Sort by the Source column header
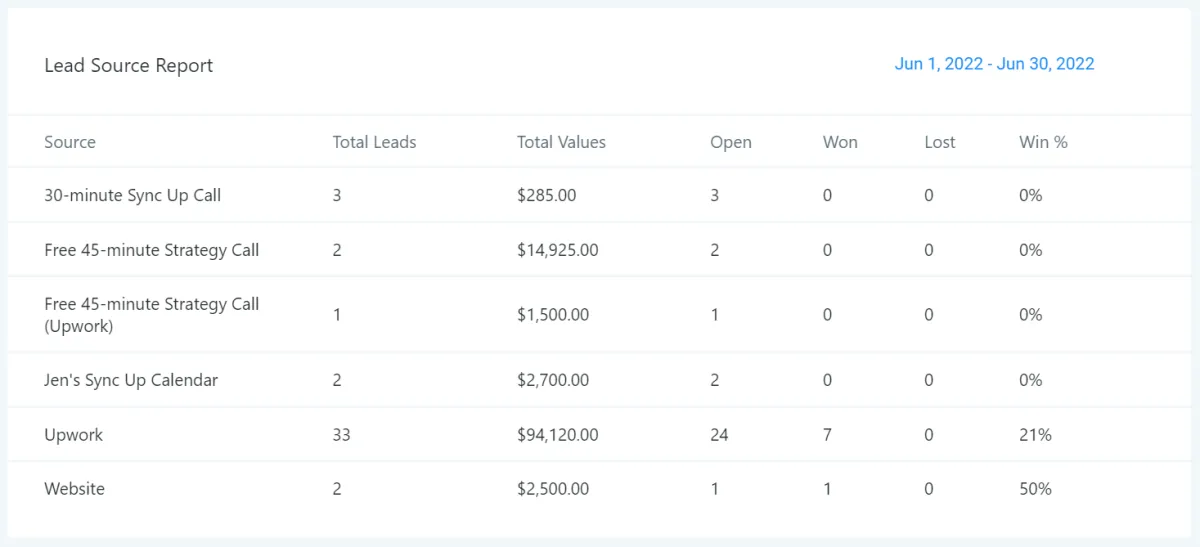Viewport: 1200px width, 547px height. pos(70,142)
